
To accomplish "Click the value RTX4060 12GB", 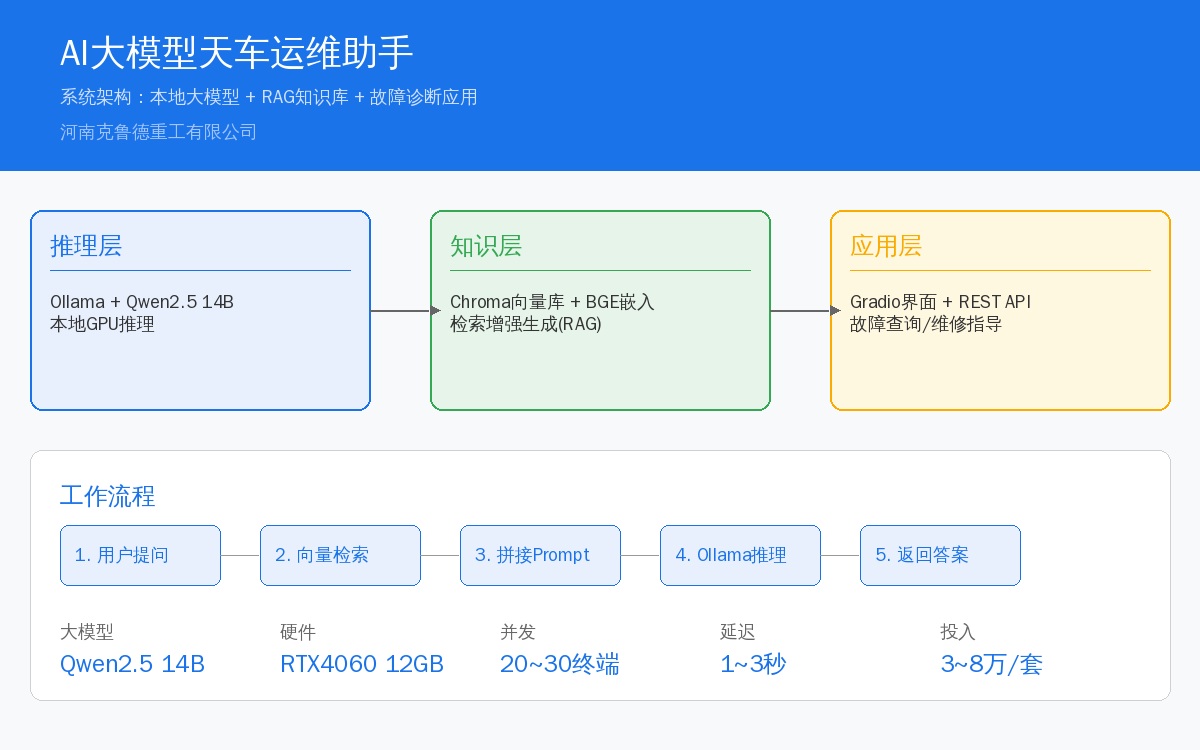I will [x=362, y=664].
